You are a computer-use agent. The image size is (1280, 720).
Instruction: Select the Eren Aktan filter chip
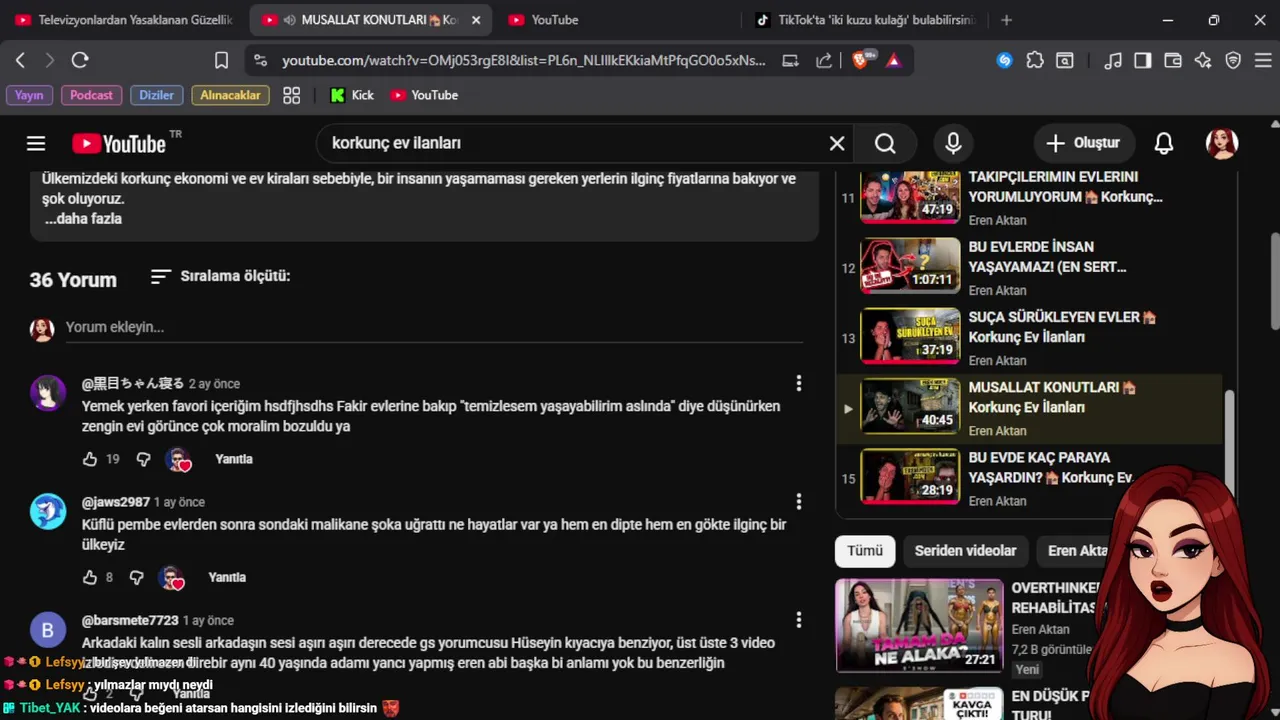pyautogui.click(x=1078, y=551)
